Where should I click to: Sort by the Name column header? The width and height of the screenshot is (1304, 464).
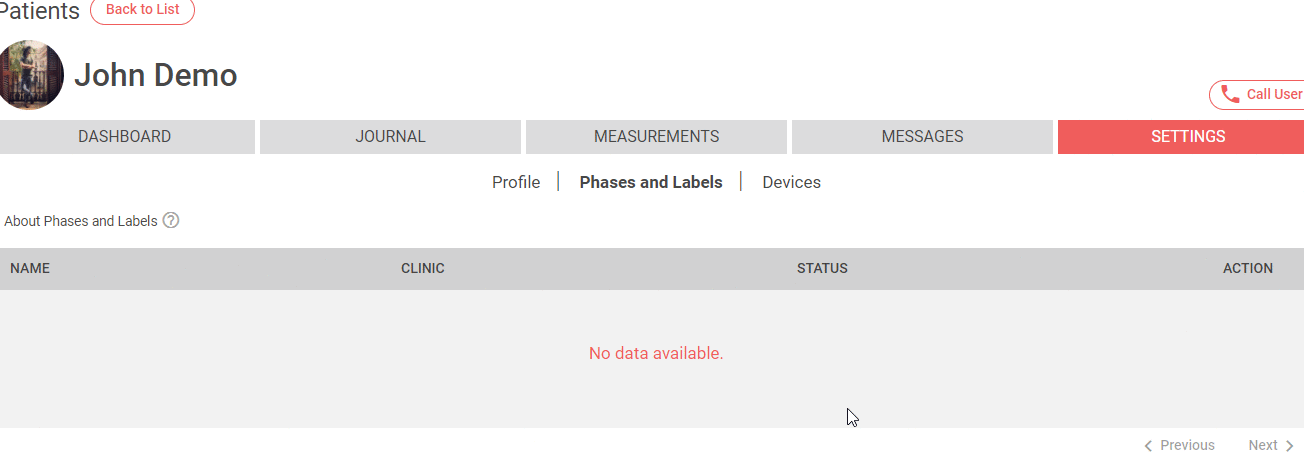[30, 268]
